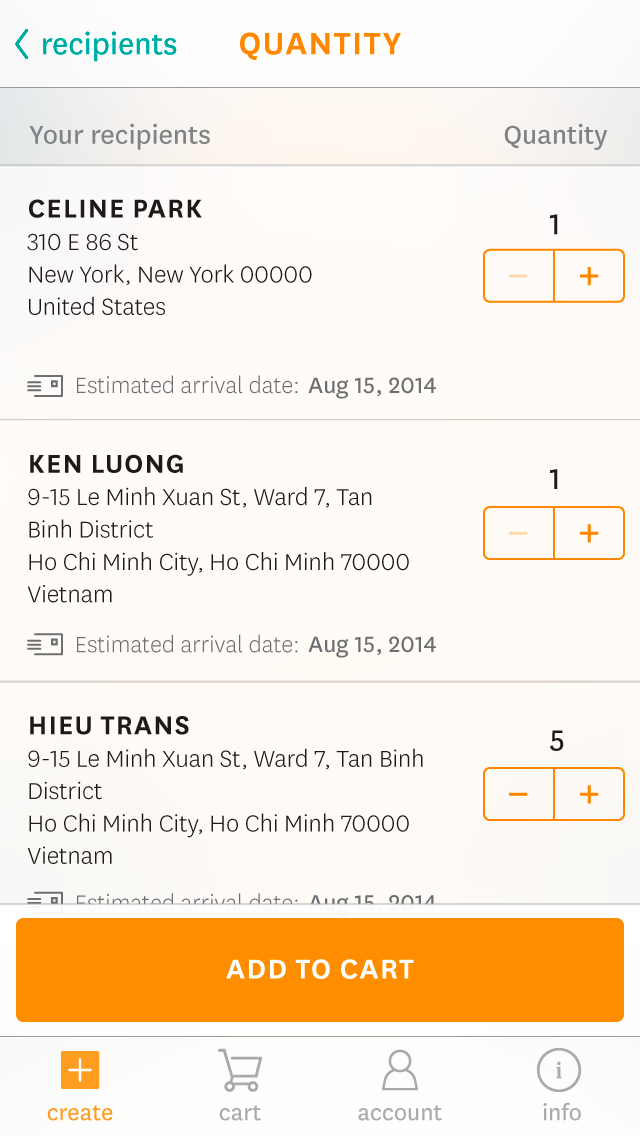Viewport: 640px width, 1136px height.
Task: Increase quantity for Celine Park
Action: click(x=589, y=276)
